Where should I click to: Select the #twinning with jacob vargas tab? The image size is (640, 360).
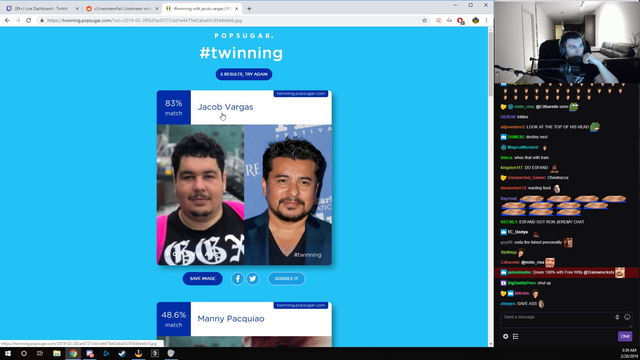(x=202, y=9)
